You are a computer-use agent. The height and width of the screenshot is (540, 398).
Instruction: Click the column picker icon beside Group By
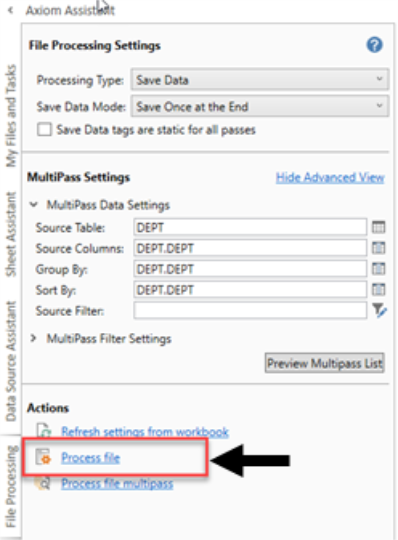pos(378,269)
